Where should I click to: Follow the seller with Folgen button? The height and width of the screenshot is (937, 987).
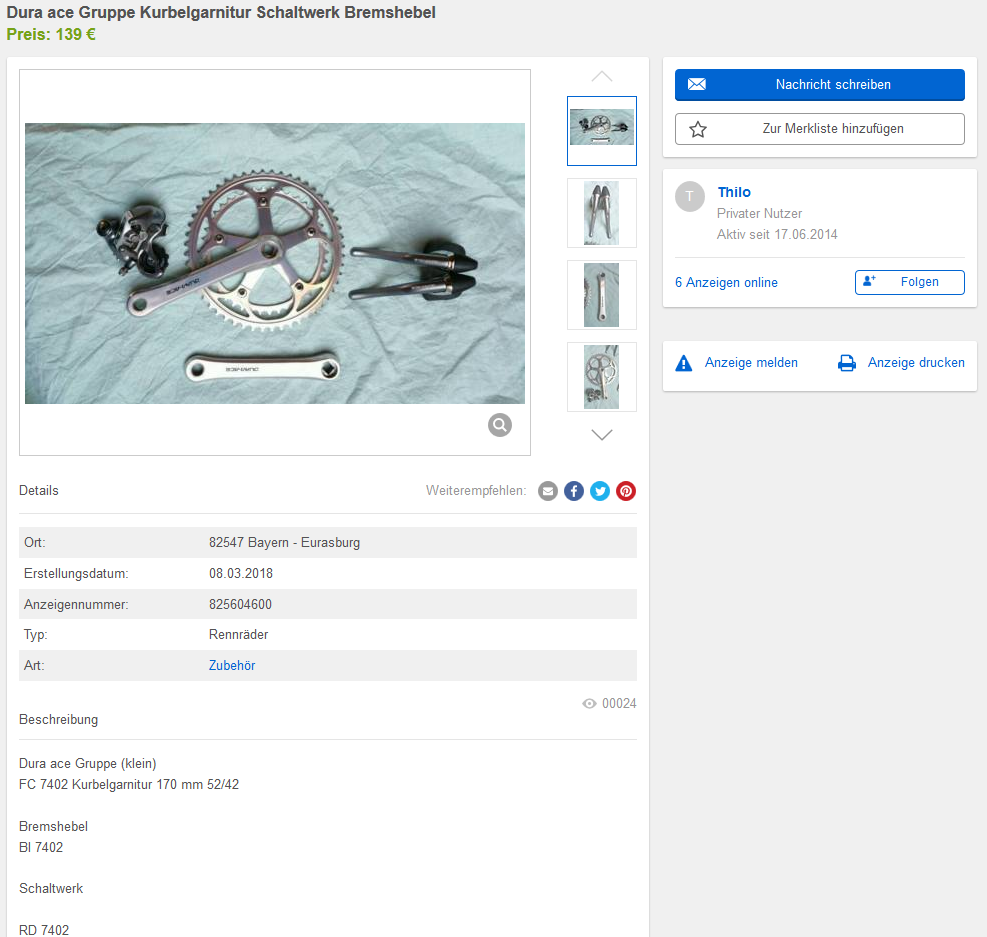tap(909, 282)
